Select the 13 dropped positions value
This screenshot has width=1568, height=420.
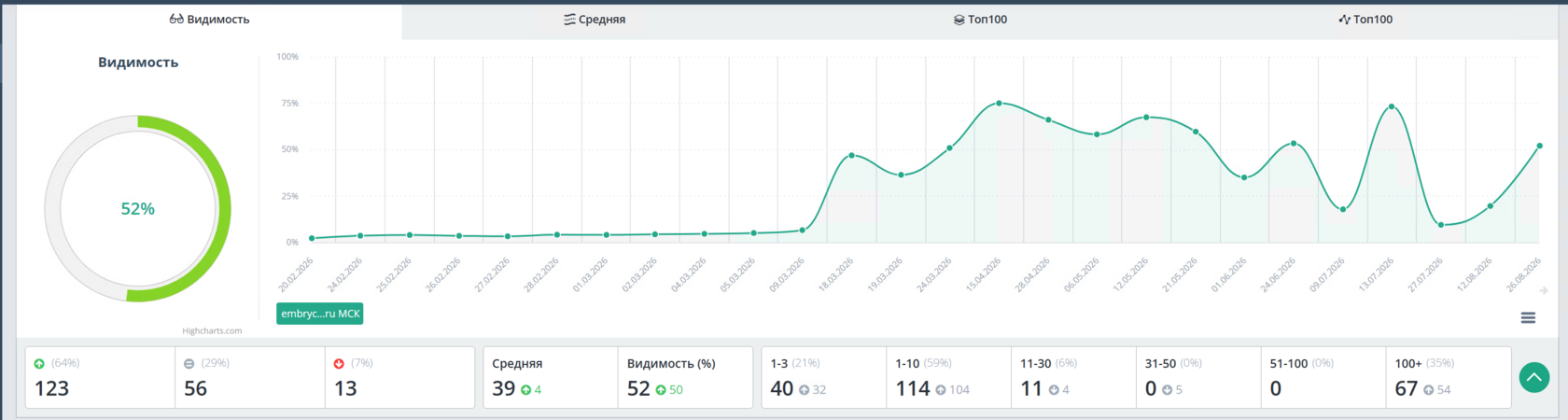coord(345,388)
